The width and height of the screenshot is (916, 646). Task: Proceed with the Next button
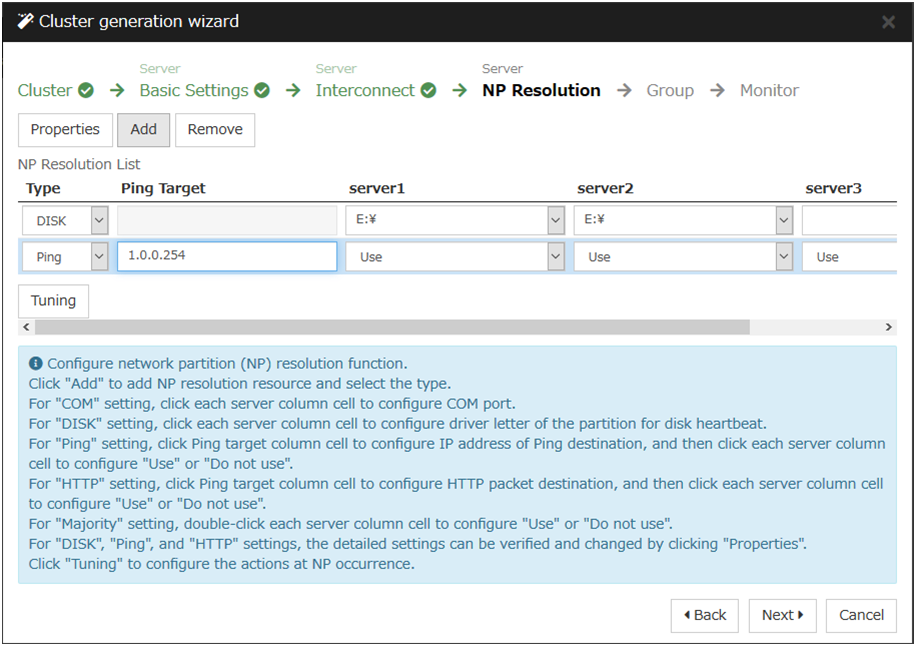(782, 615)
